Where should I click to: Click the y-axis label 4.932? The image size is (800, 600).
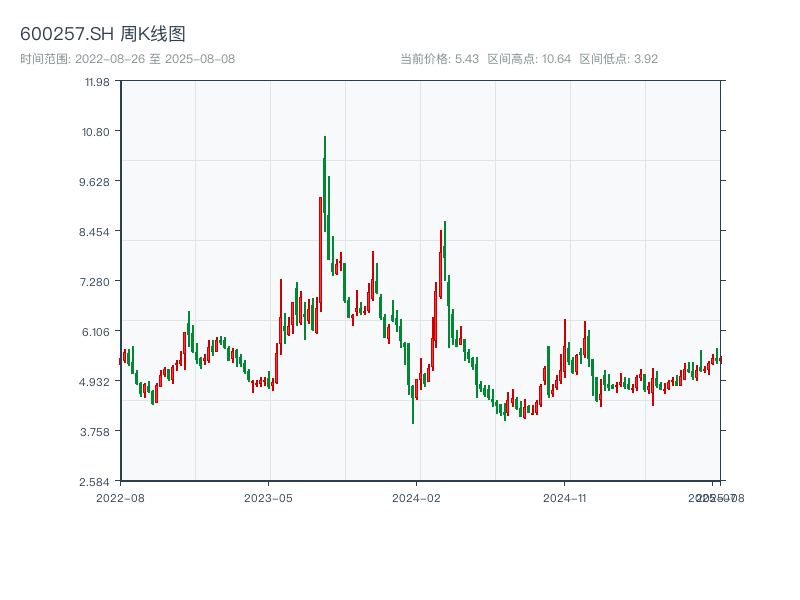94,382
